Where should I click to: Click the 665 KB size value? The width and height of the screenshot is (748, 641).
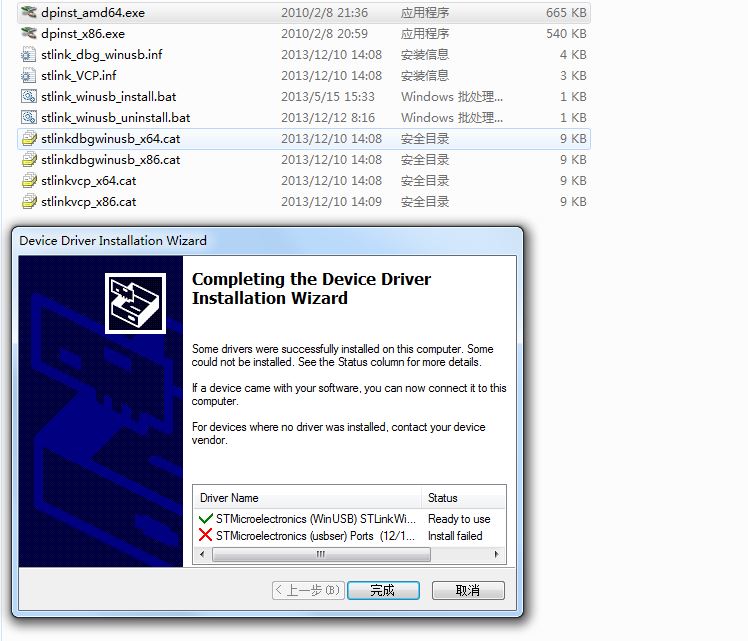tap(566, 13)
